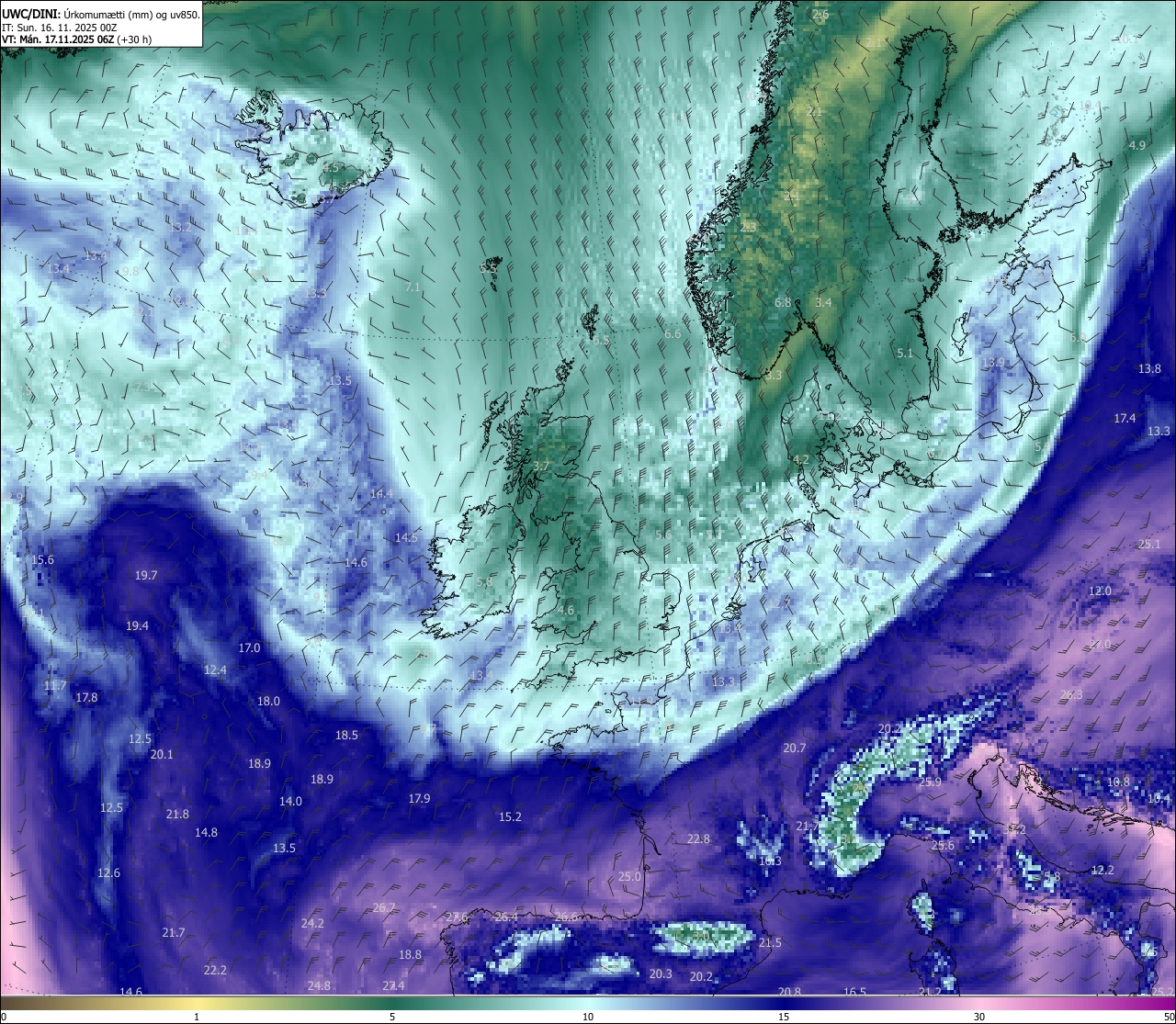Click the map value '18.8'
Screen dimensions: 1176x1024
tap(410, 955)
